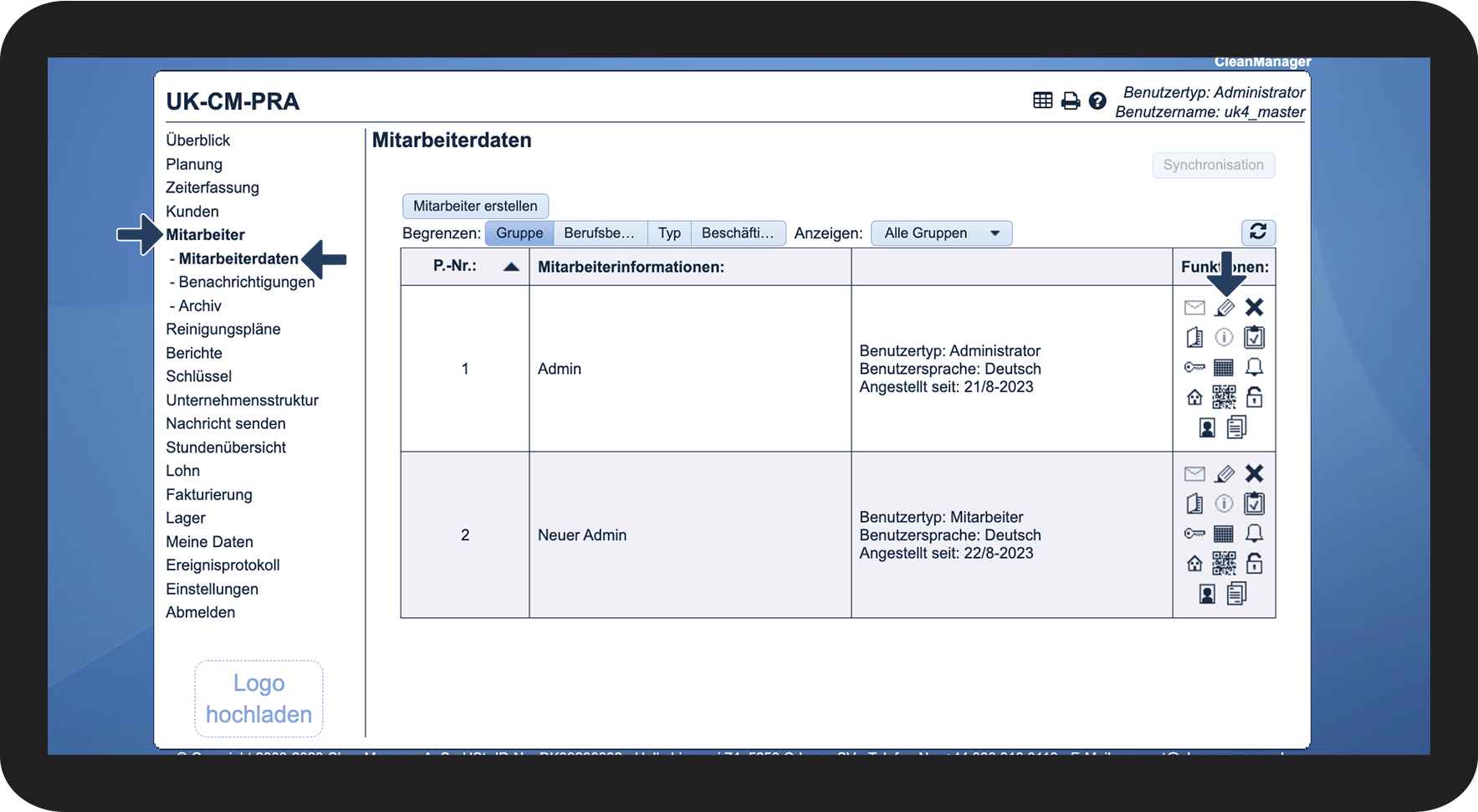Open the key icon for Neuer Admin
Image resolution: width=1478 pixels, height=812 pixels.
[1194, 534]
